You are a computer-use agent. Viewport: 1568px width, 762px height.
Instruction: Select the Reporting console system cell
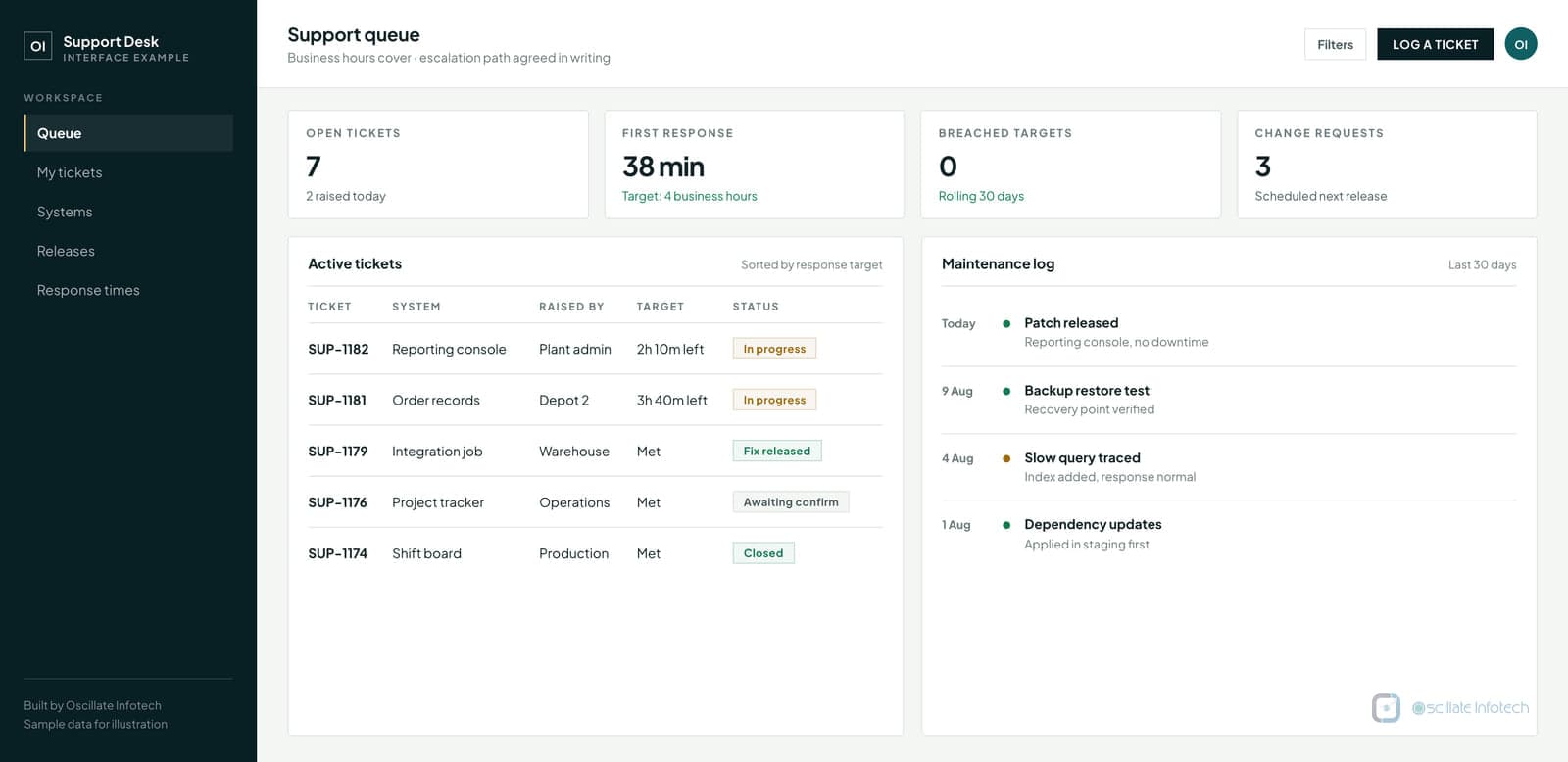(x=449, y=349)
